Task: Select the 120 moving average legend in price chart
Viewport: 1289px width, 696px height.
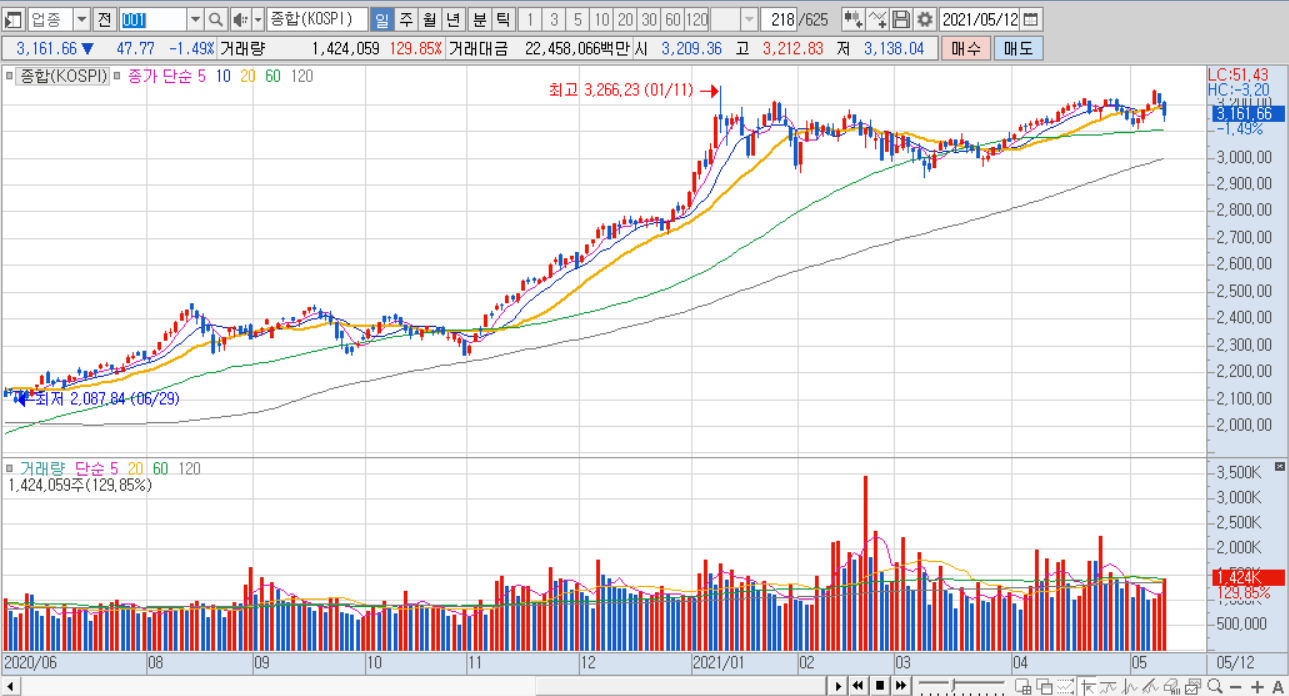Action: tap(301, 76)
